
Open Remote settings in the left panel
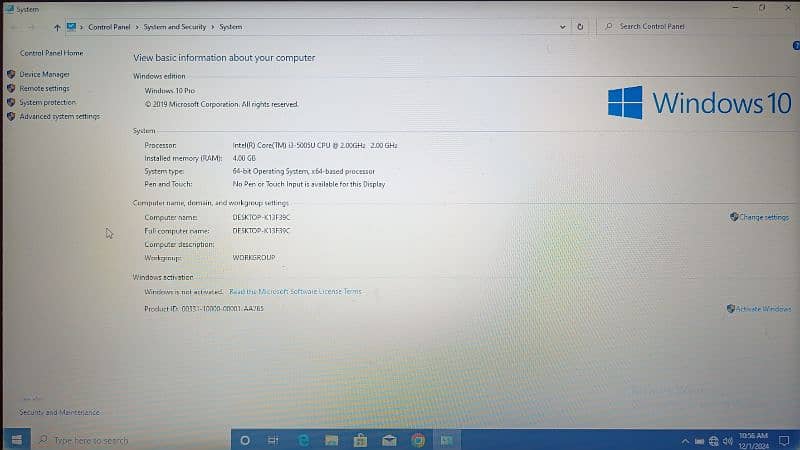(x=44, y=88)
